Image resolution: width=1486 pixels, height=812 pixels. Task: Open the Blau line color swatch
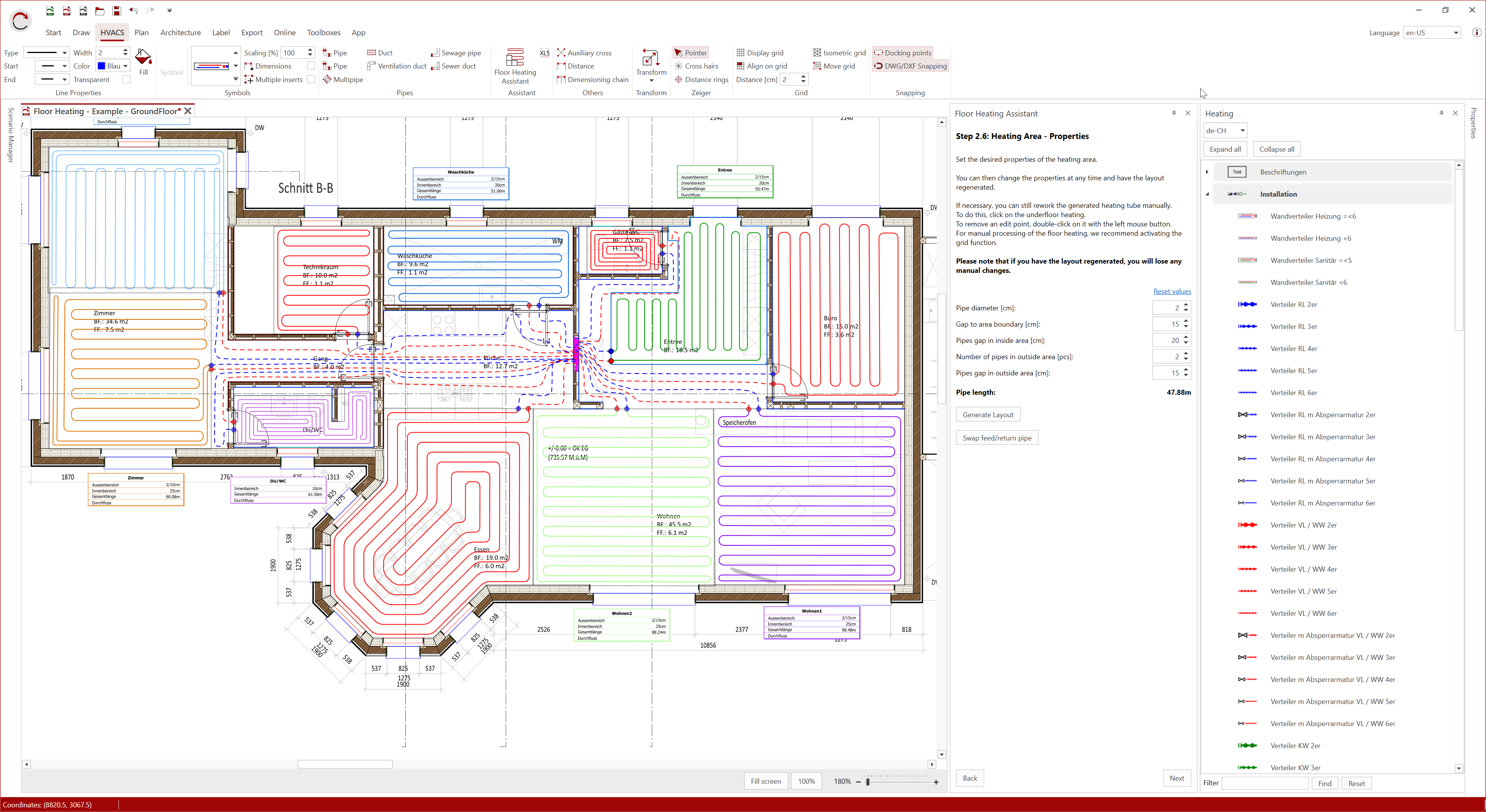point(113,66)
